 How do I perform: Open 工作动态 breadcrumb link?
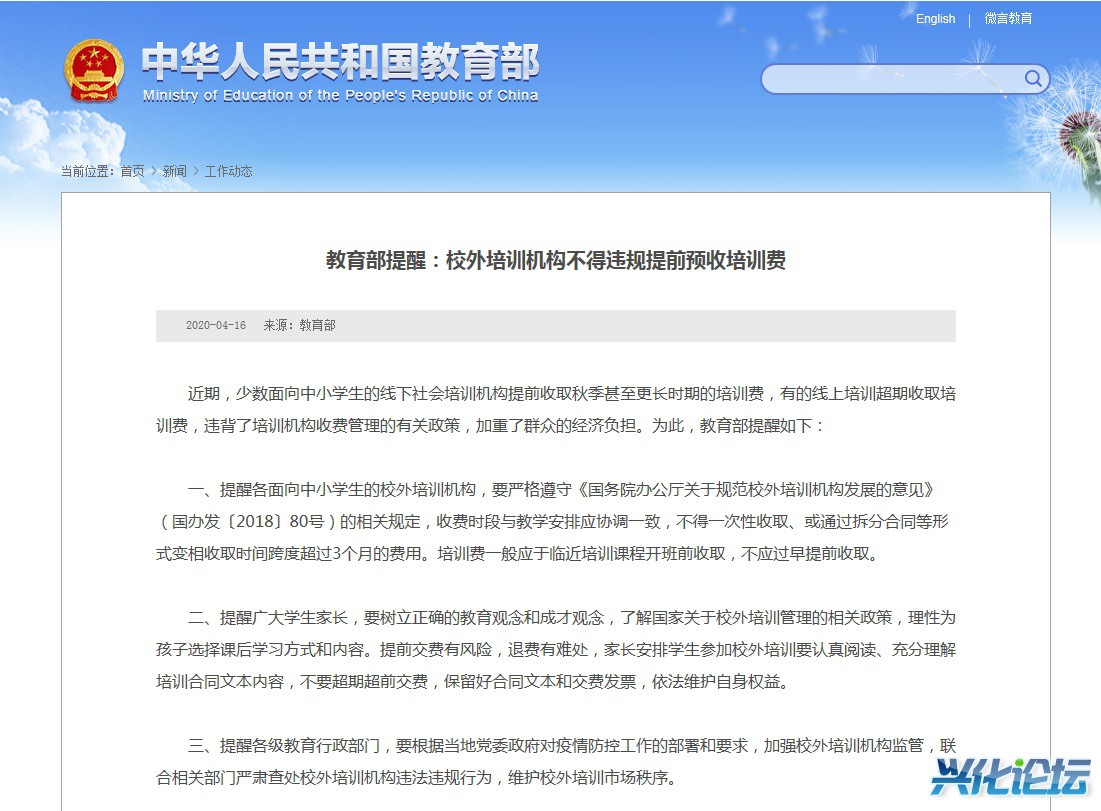(228, 171)
